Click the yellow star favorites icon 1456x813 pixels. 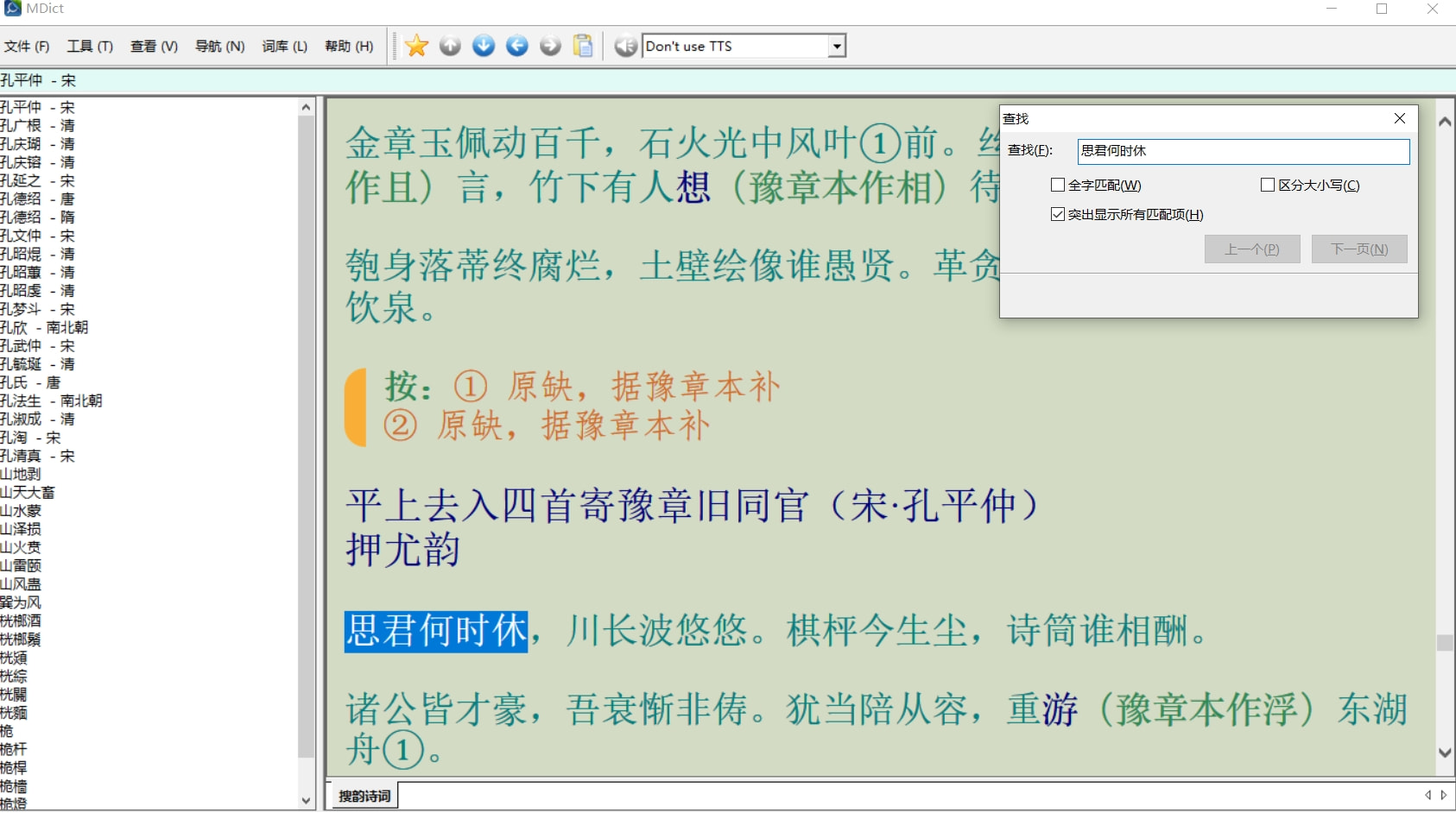click(x=416, y=46)
